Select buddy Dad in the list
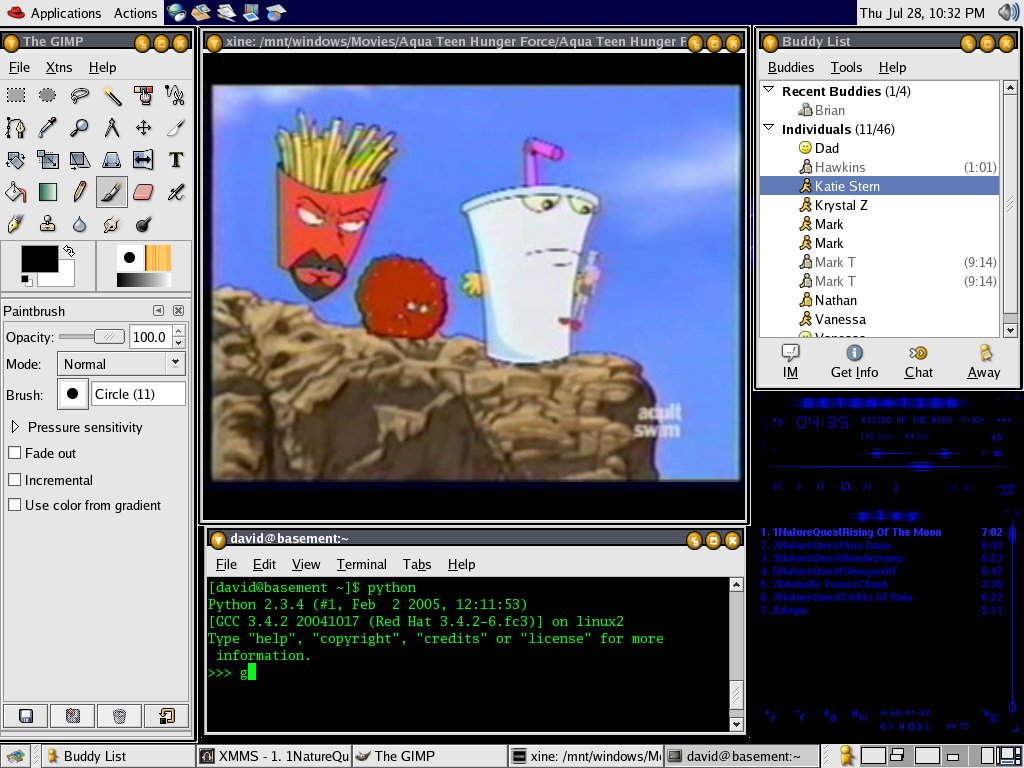1024x768 pixels. pos(879,148)
